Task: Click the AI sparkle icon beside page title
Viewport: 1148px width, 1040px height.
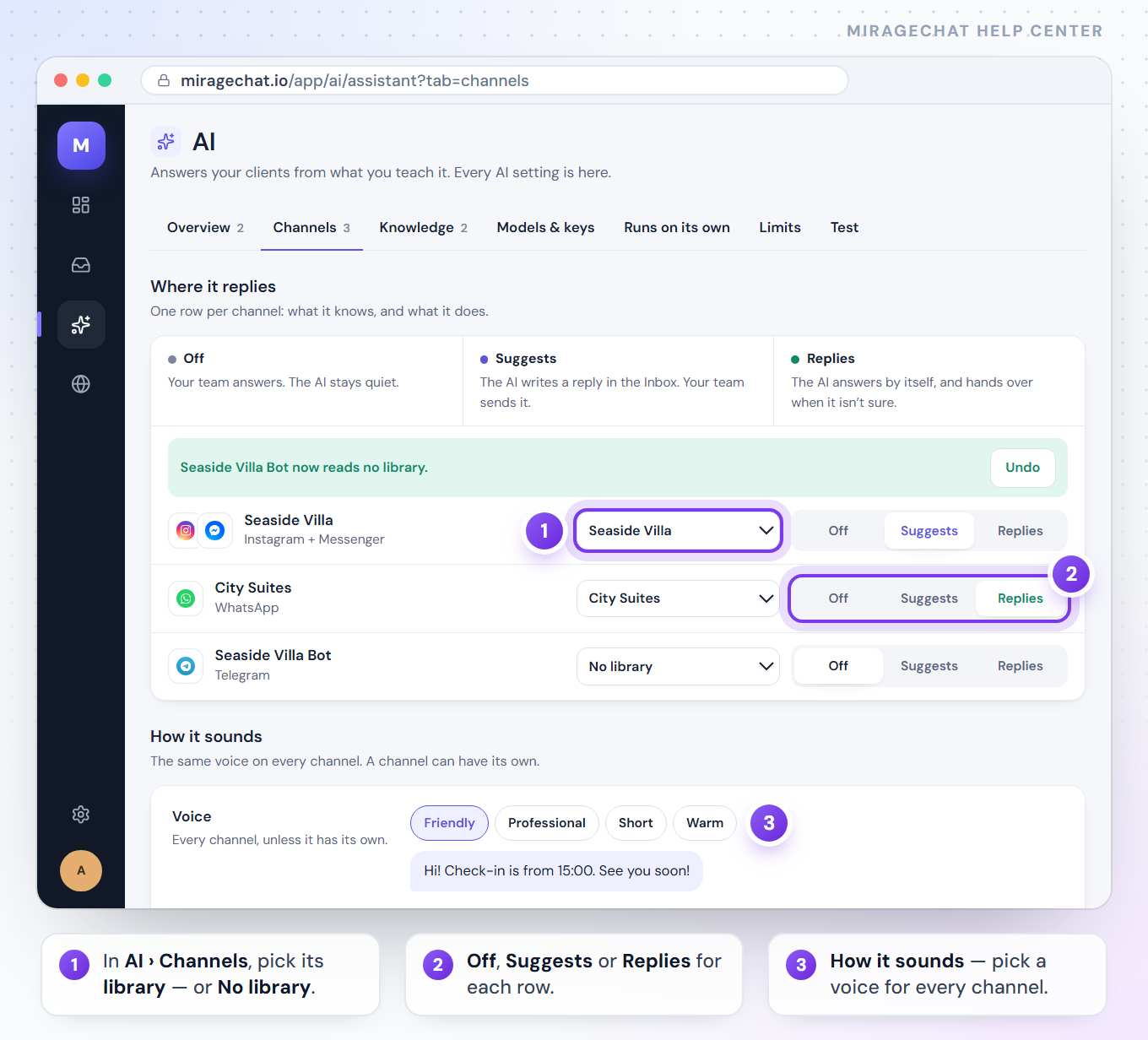Action: 166,141
